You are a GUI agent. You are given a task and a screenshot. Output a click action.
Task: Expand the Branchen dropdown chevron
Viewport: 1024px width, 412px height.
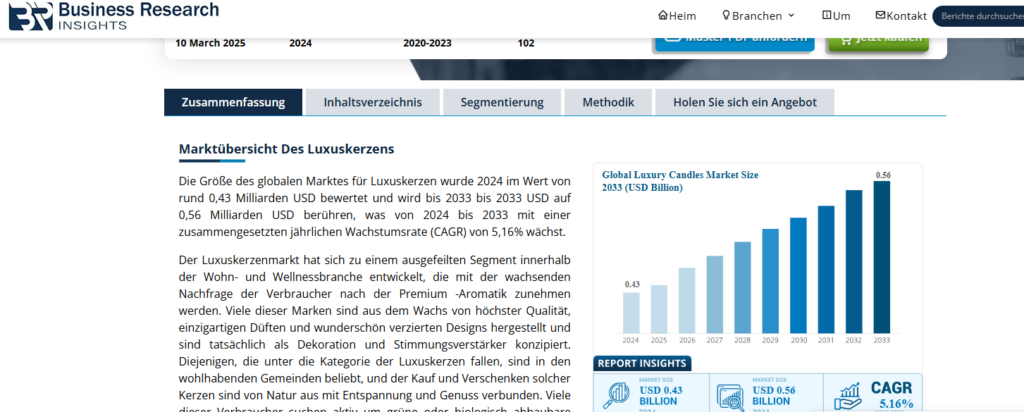[x=791, y=16]
